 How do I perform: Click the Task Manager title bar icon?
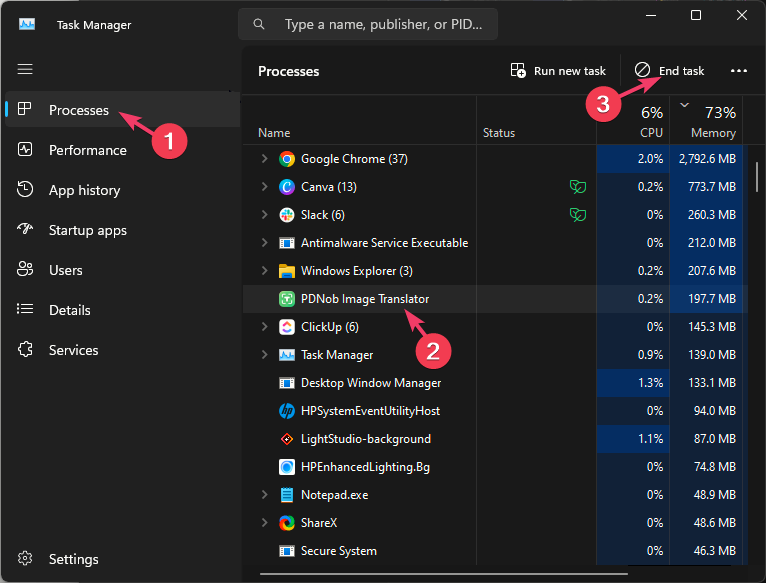(x=27, y=24)
